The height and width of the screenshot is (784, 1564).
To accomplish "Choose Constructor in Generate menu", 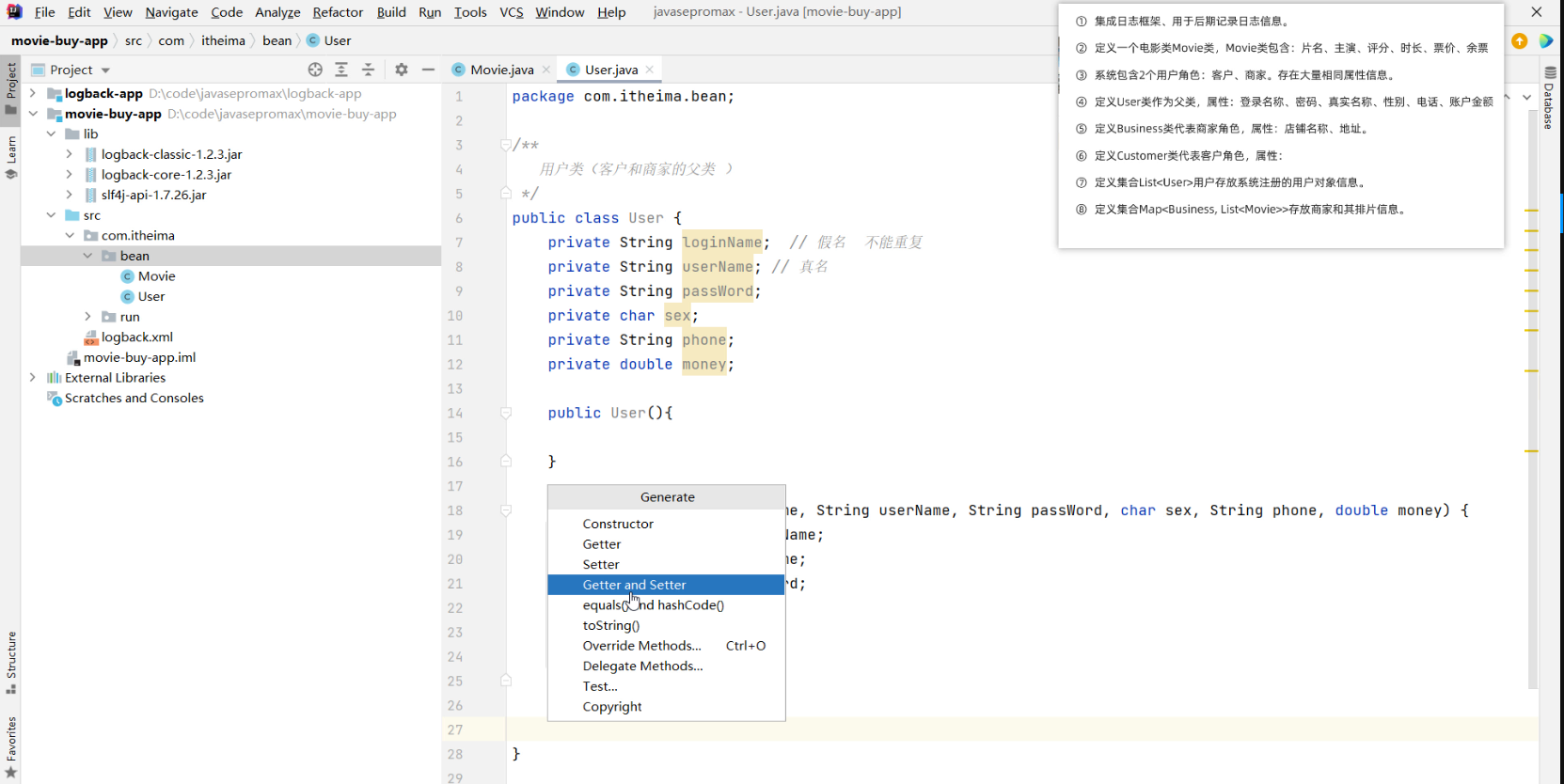I will click(x=666, y=524).
